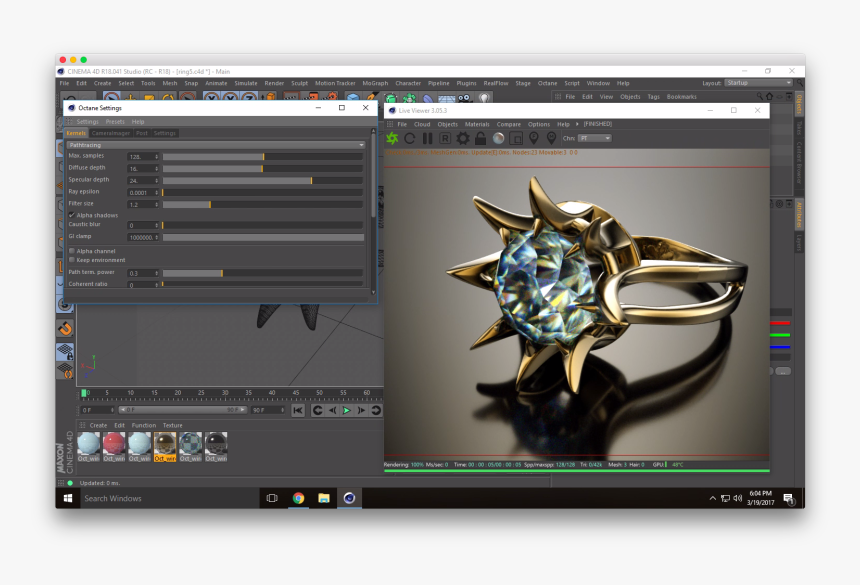Open Live Viewer render settings gear
The width and height of the screenshot is (860, 585).
coord(462,140)
